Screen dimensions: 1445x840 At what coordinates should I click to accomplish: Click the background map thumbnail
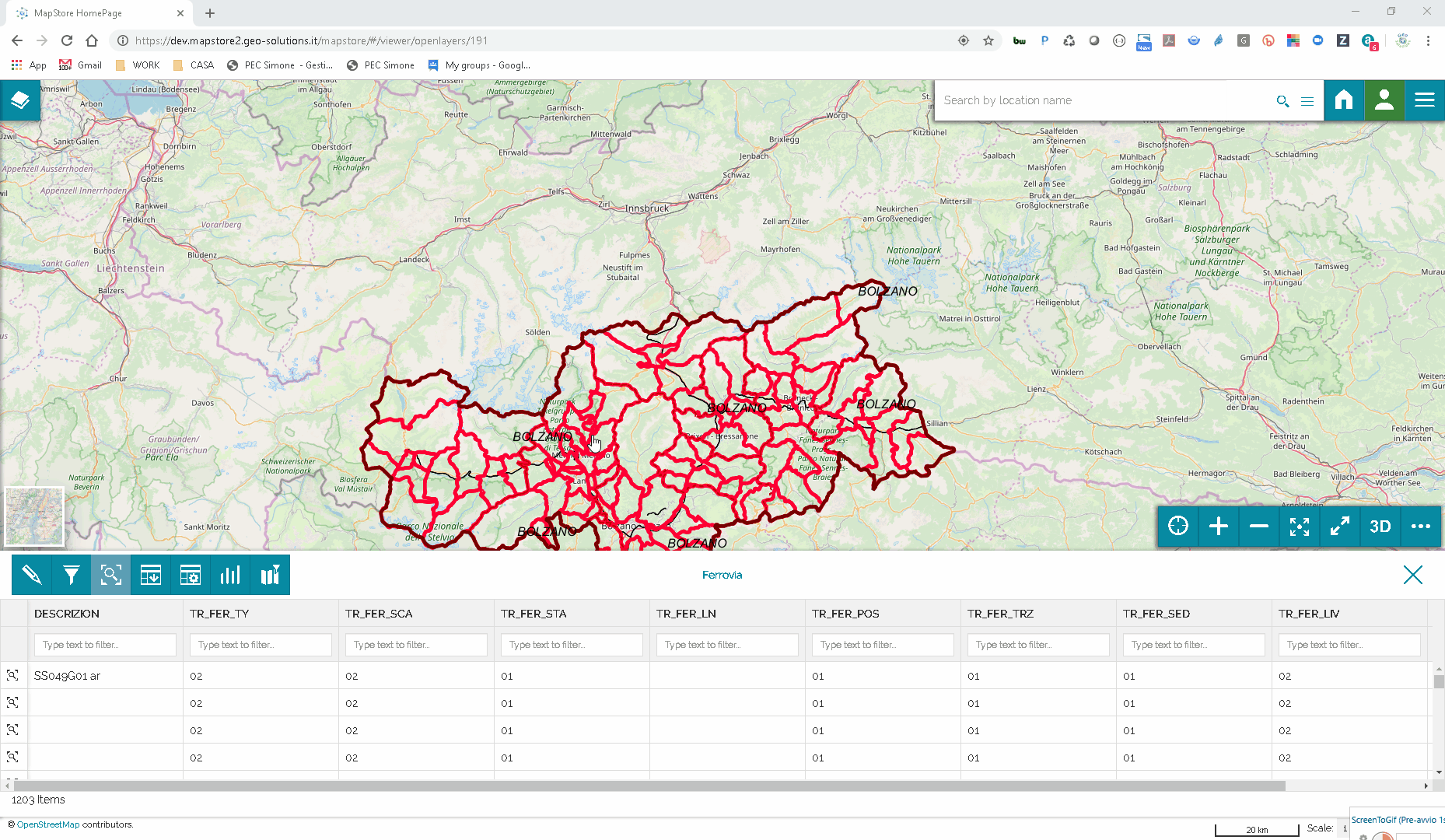tap(34, 517)
